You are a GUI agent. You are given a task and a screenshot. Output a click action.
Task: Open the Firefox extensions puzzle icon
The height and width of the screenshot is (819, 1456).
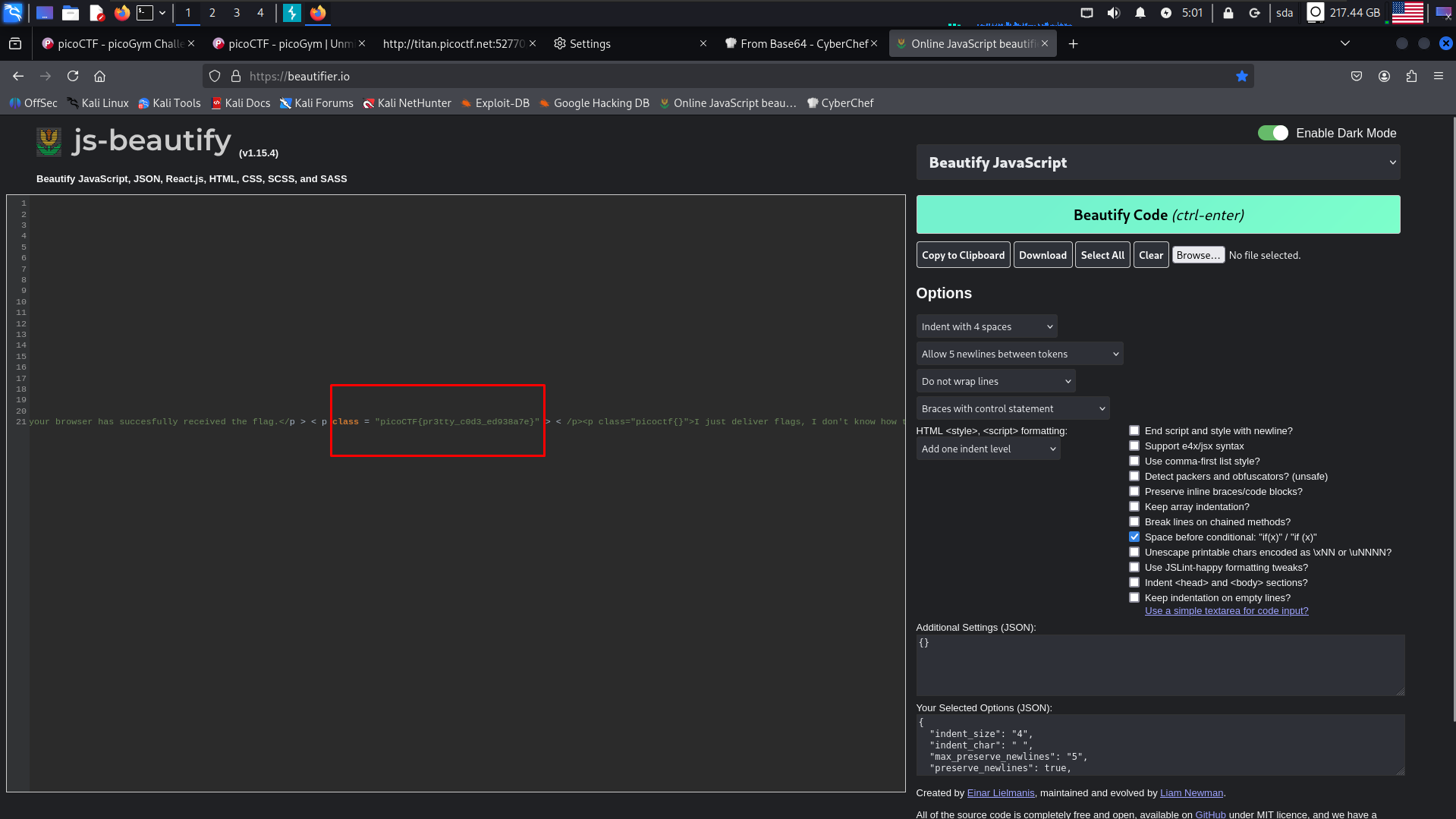pos(1411,76)
